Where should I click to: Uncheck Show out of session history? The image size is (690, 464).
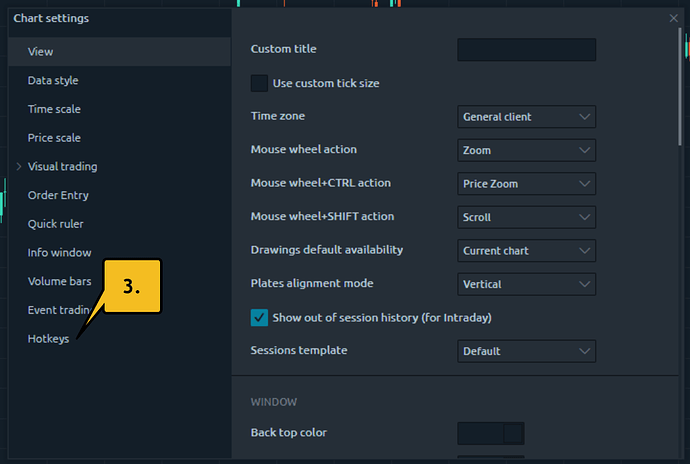pos(259,317)
